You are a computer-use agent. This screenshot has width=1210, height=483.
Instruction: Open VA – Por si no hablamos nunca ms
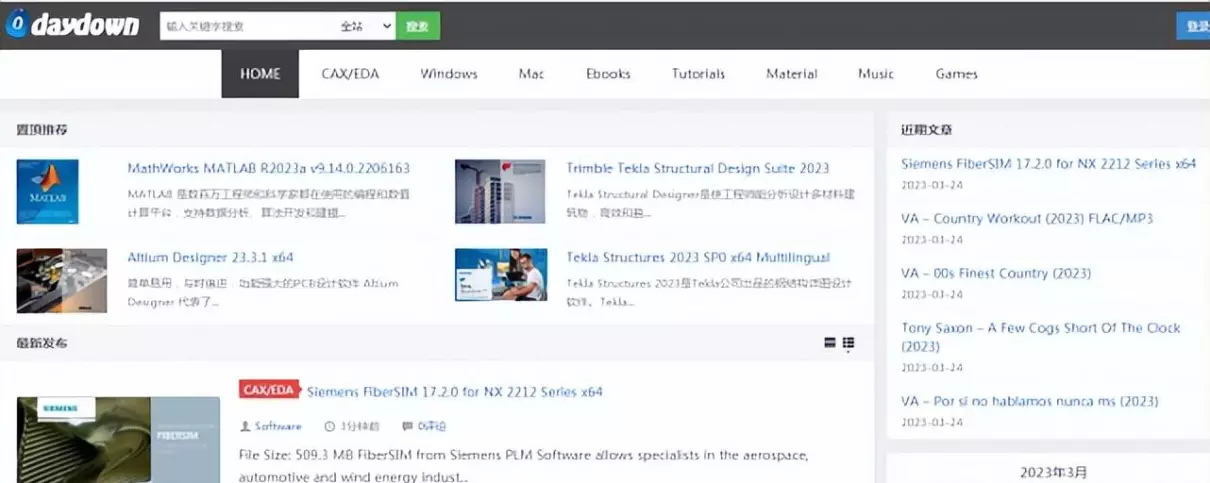click(x=1030, y=401)
